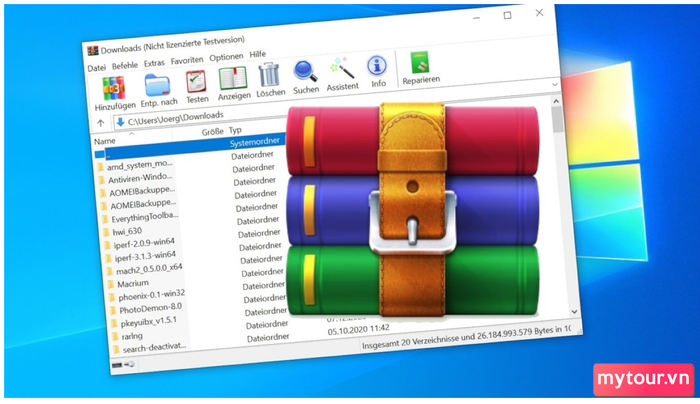Click the key icon in status bar

tap(130, 364)
